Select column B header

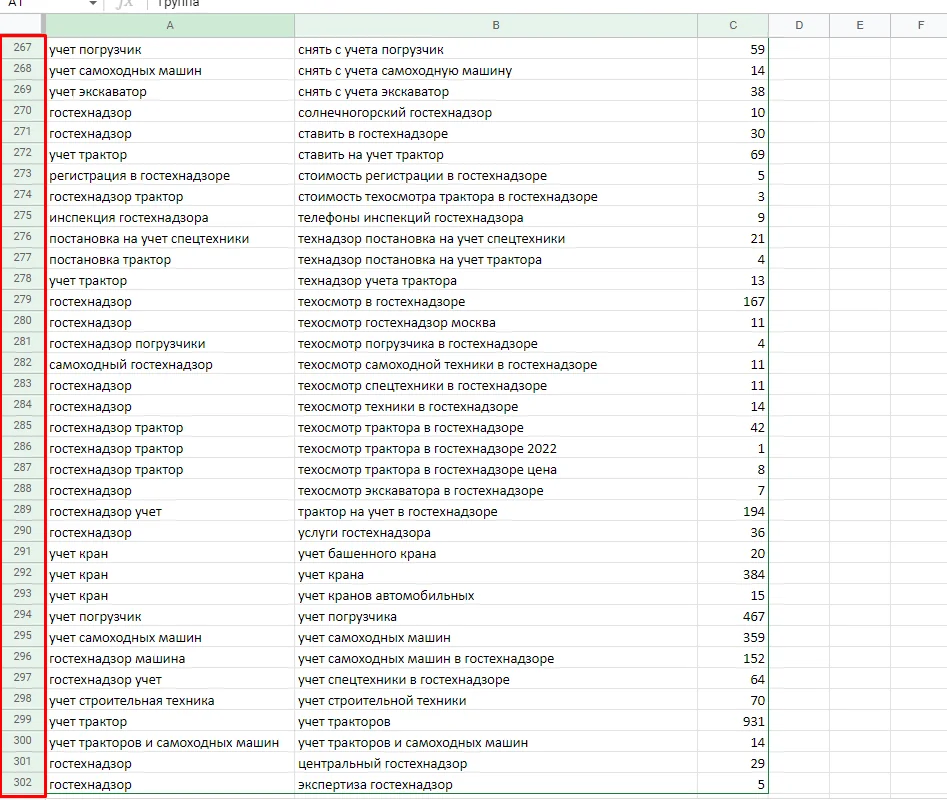(x=496, y=25)
